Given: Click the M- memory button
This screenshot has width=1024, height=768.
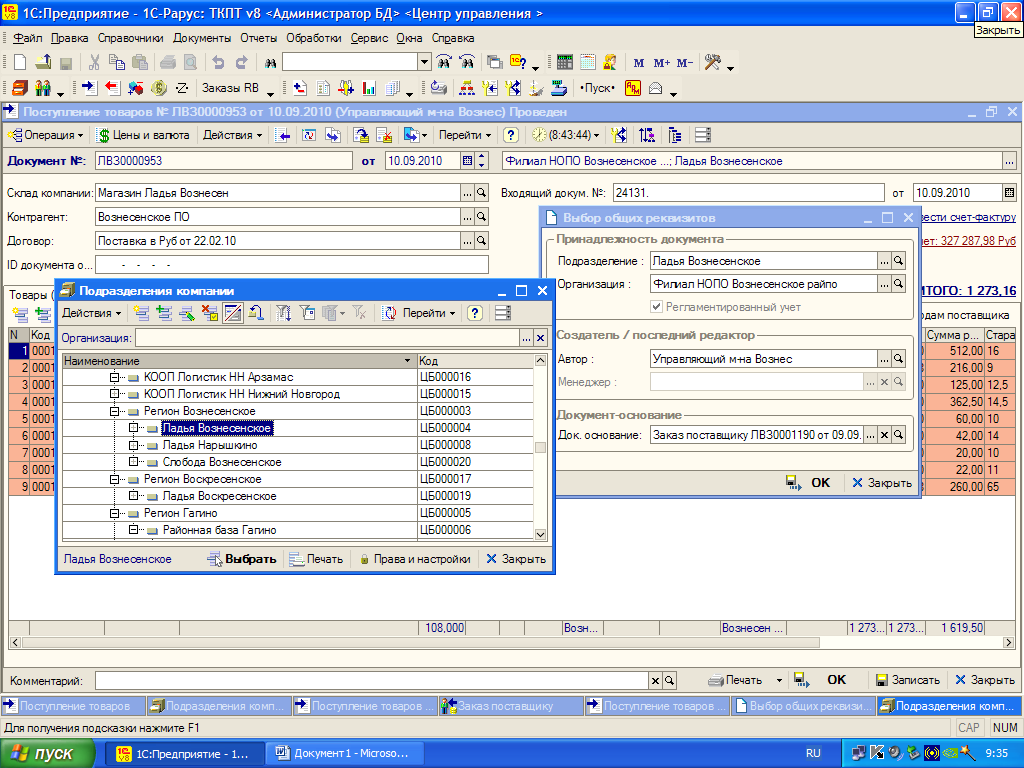Looking at the screenshot, I should tap(684, 63).
